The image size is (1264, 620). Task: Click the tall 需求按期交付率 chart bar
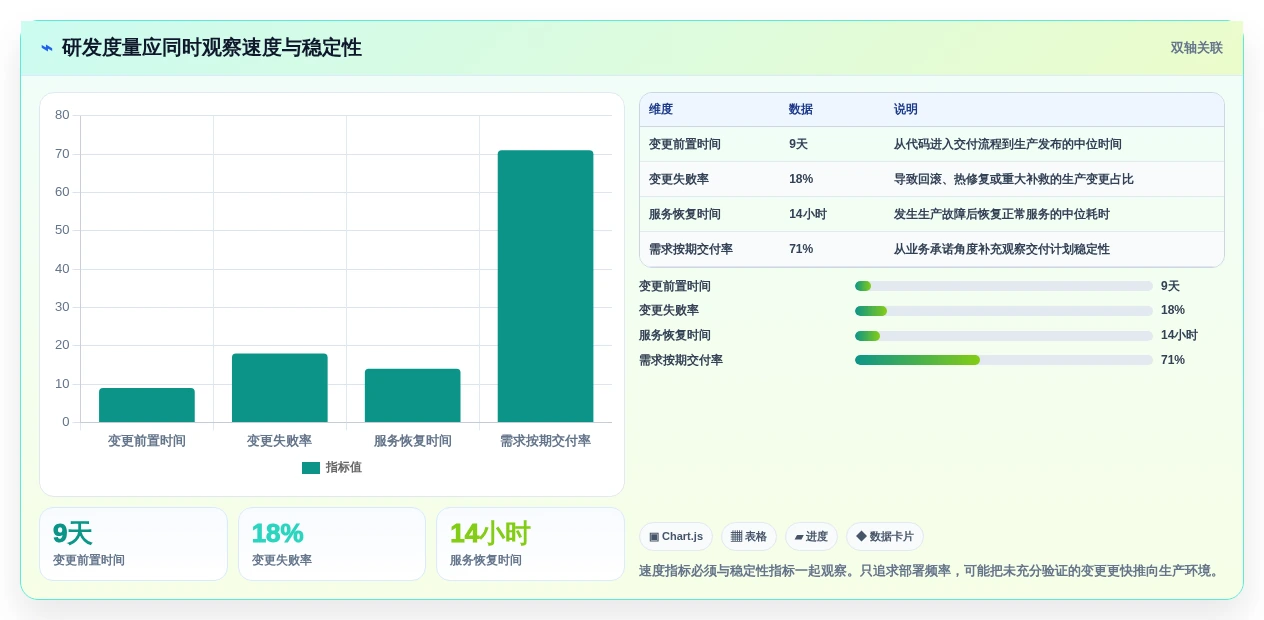(545, 286)
